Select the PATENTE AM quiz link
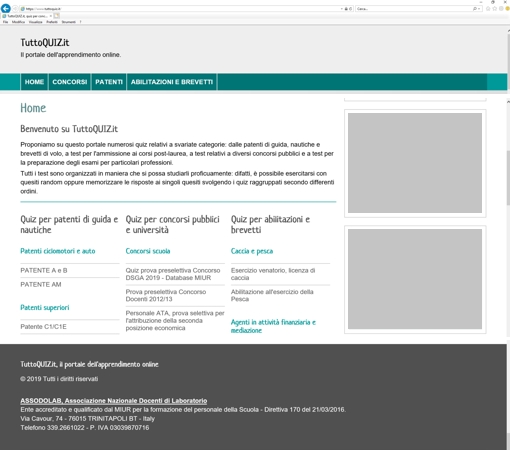Viewport: 510px width, 450px height. 41,284
